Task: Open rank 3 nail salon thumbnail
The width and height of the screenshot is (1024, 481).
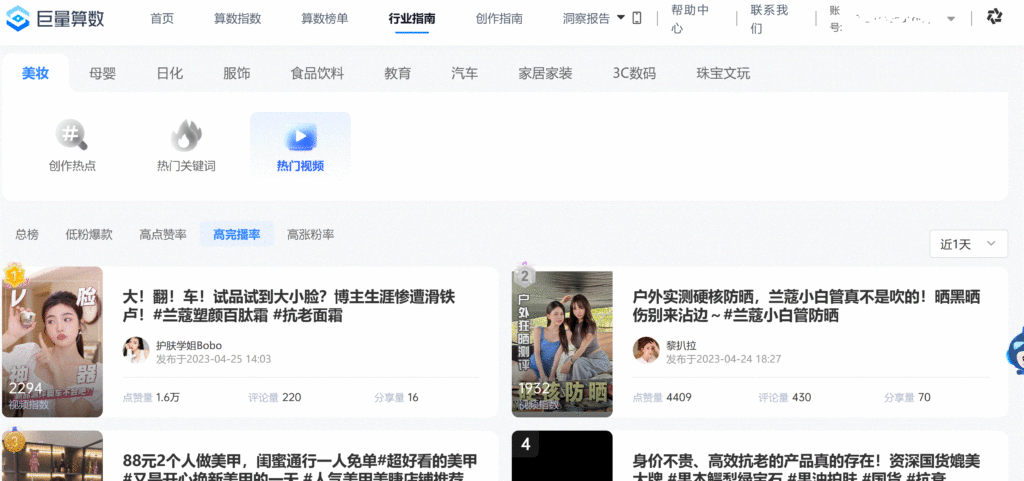Action: tap(52, 456)
